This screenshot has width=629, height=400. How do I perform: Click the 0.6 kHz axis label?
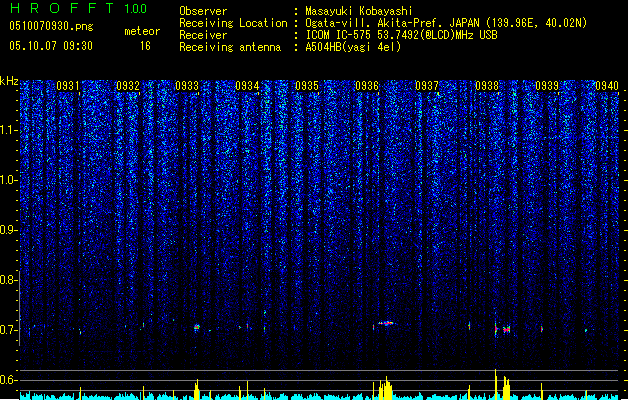[x=8, y=380]
